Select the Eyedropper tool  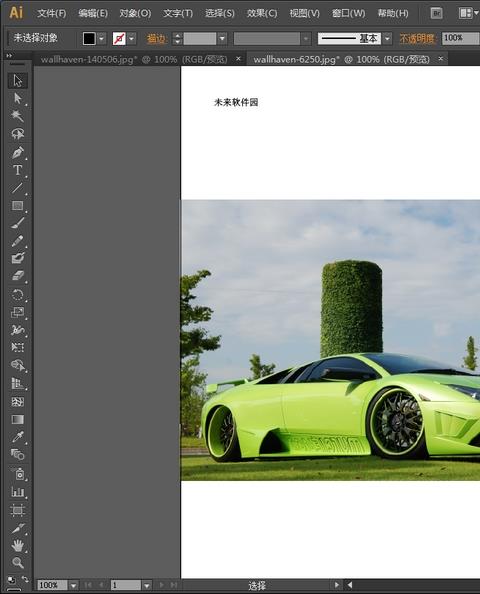click(x=17, y=437)
